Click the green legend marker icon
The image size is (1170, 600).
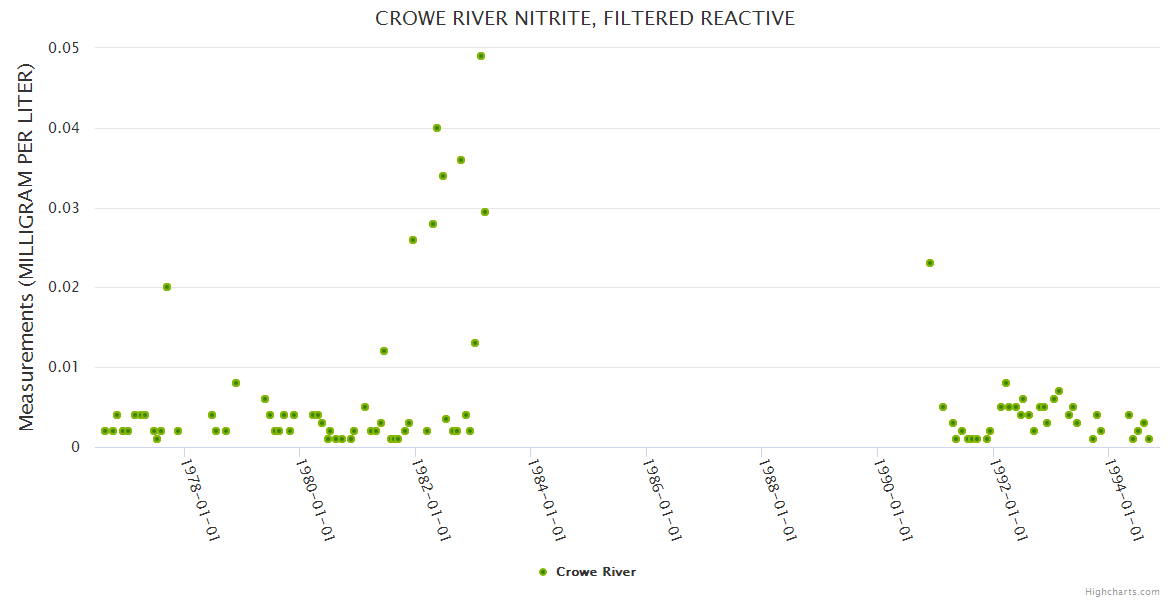543,572
